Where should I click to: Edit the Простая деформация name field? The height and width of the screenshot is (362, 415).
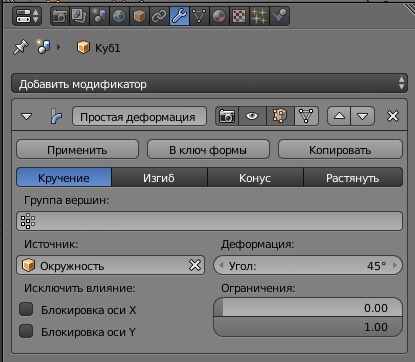coord(139,116)
